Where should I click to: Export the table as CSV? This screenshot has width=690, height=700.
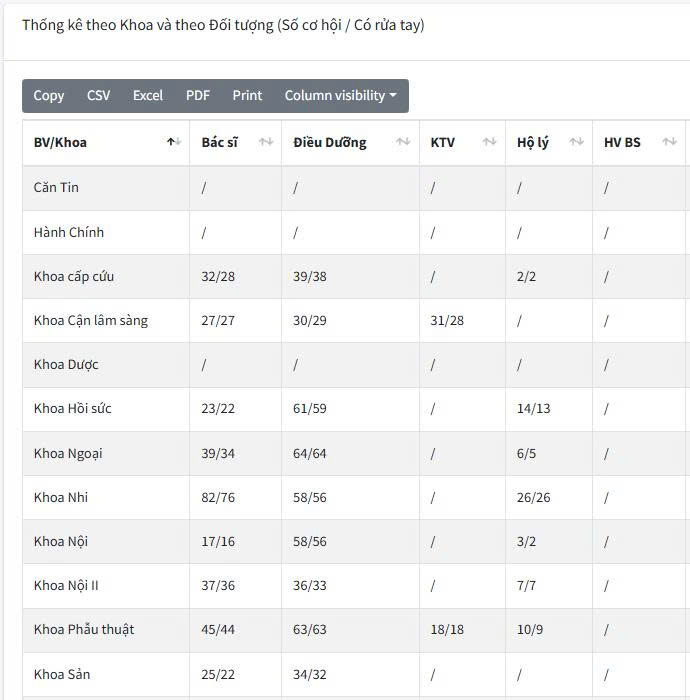pos(99,96)
